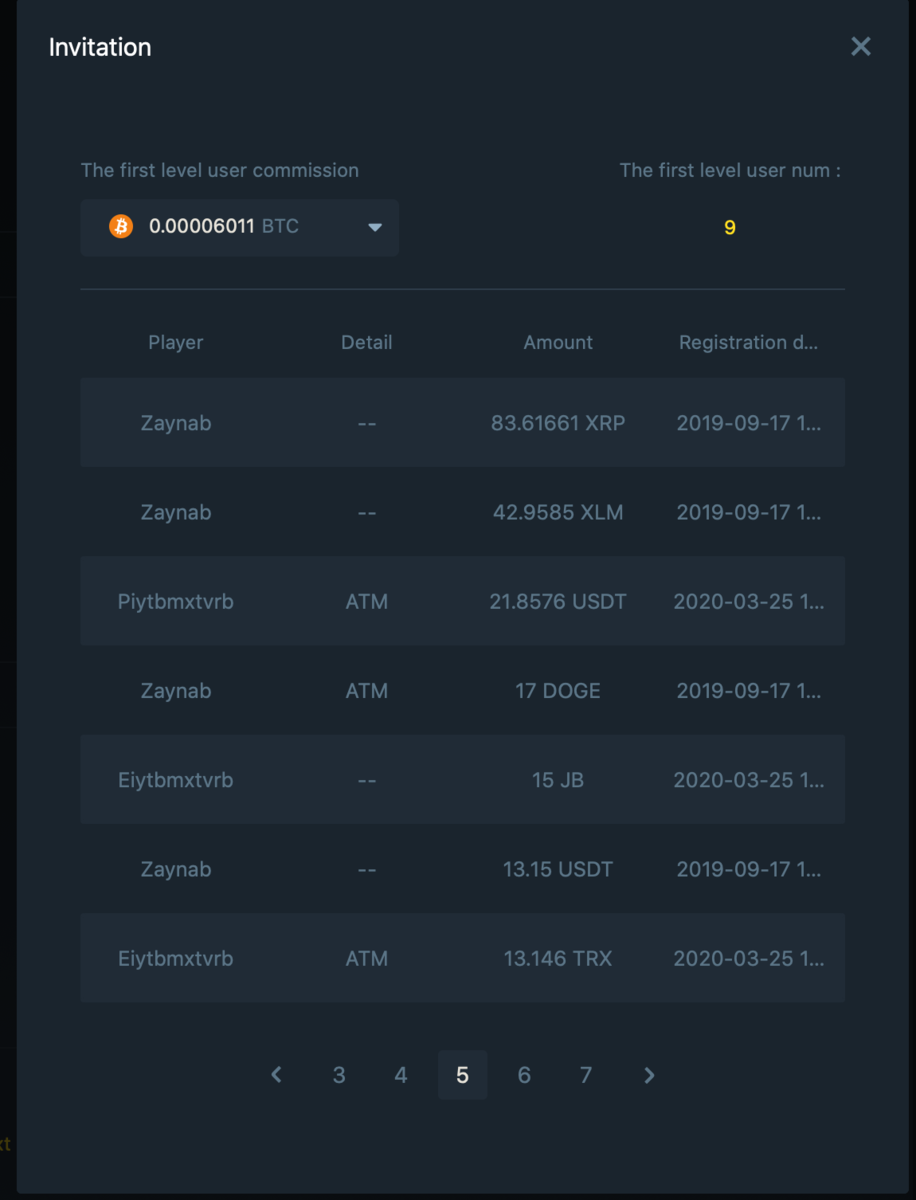Viewport: 916px width, 1200px height.
Task: Click the orange Bitcoin coin icon
Action: [121, 227]
